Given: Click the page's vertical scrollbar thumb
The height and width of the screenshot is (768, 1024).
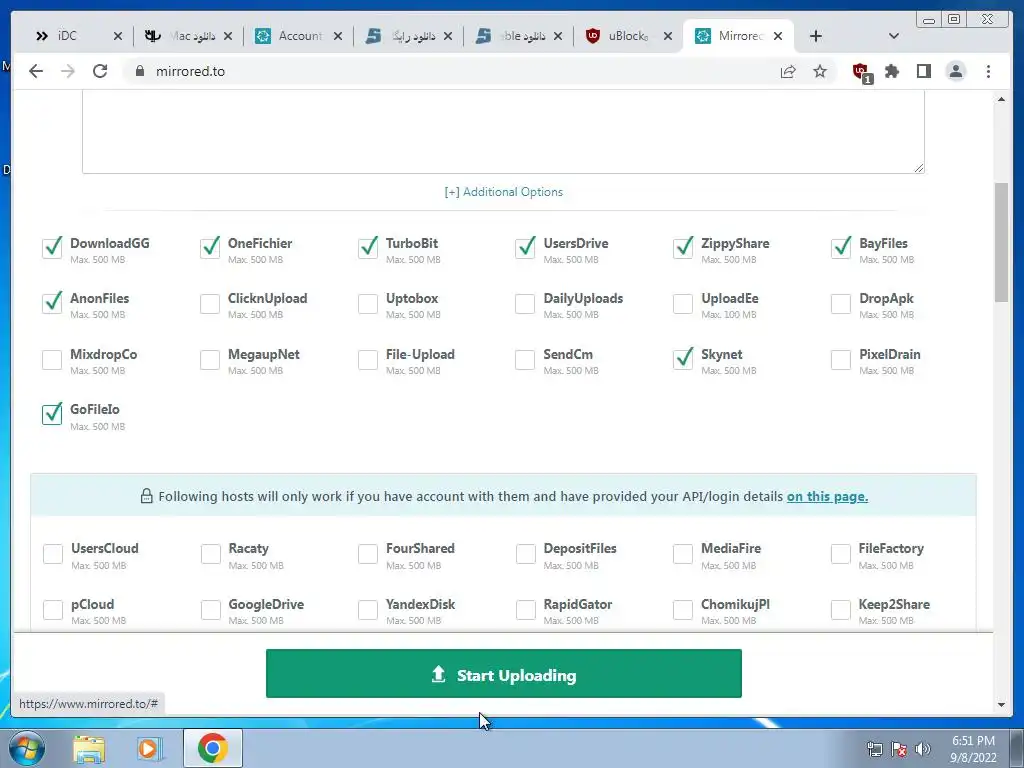Looking at the screenshot, I should tap(1001, 242).
